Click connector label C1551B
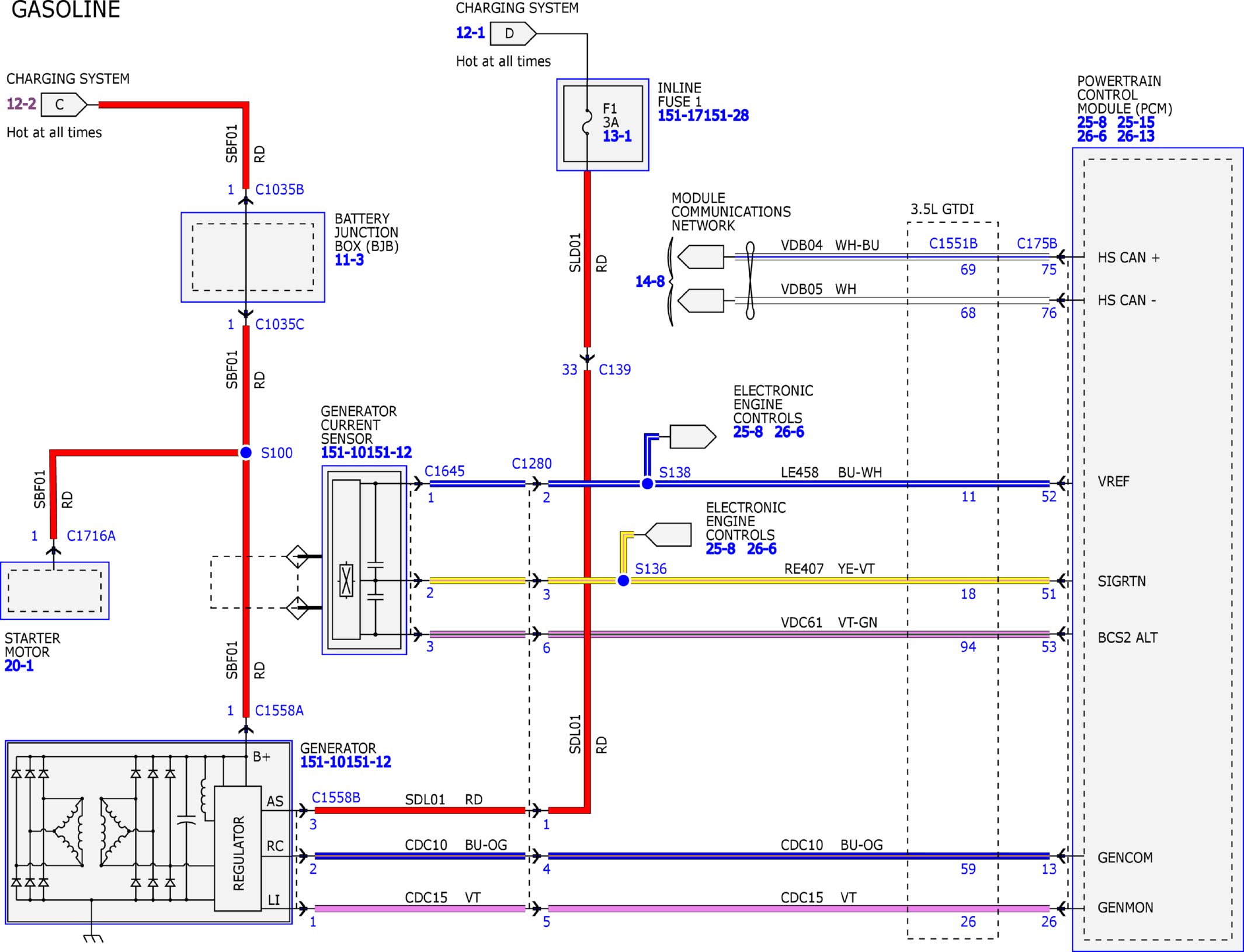 point(953,243)
